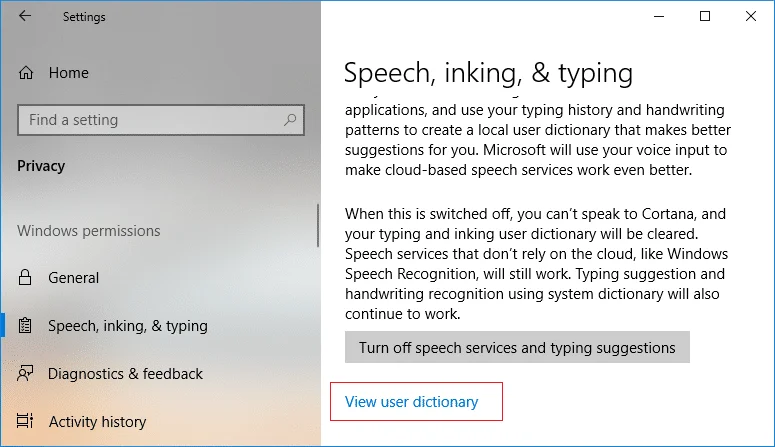
Task: Focus the Find a setting search box
Action: coord(161,120)
